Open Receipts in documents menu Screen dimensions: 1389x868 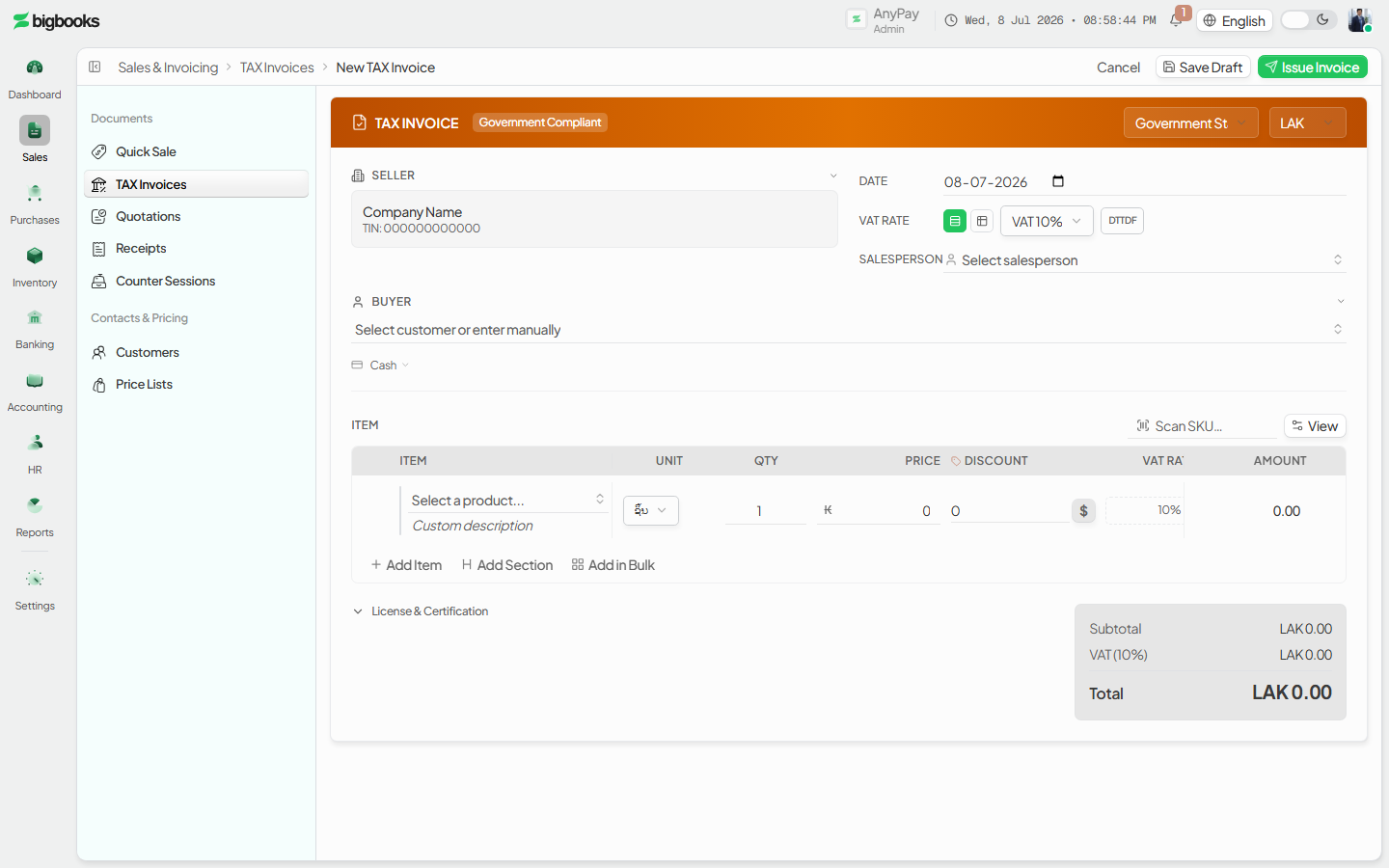(197, 248)
